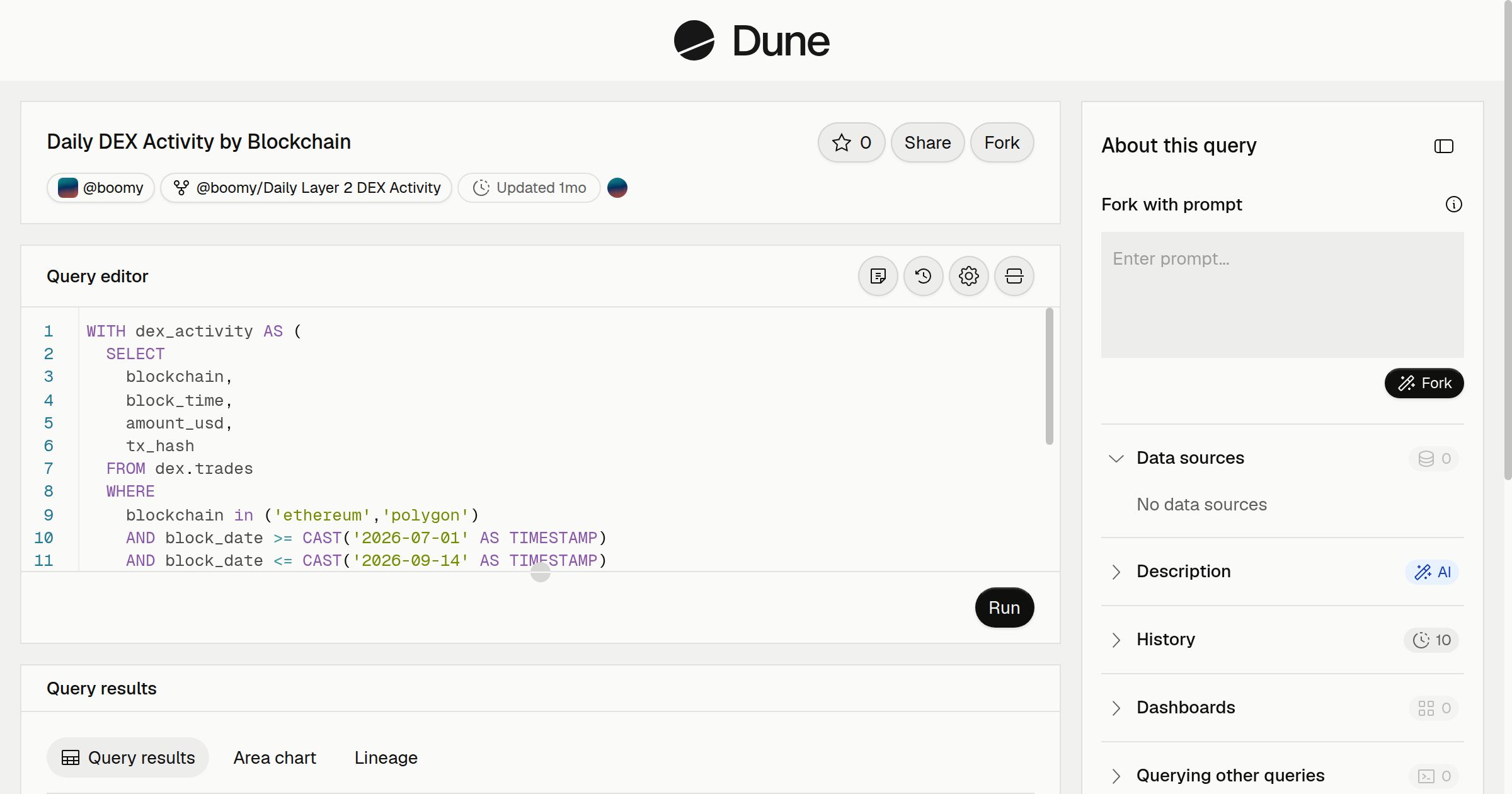
Task: Click the AI description generate badge
Action: [x=1432, y=572]
